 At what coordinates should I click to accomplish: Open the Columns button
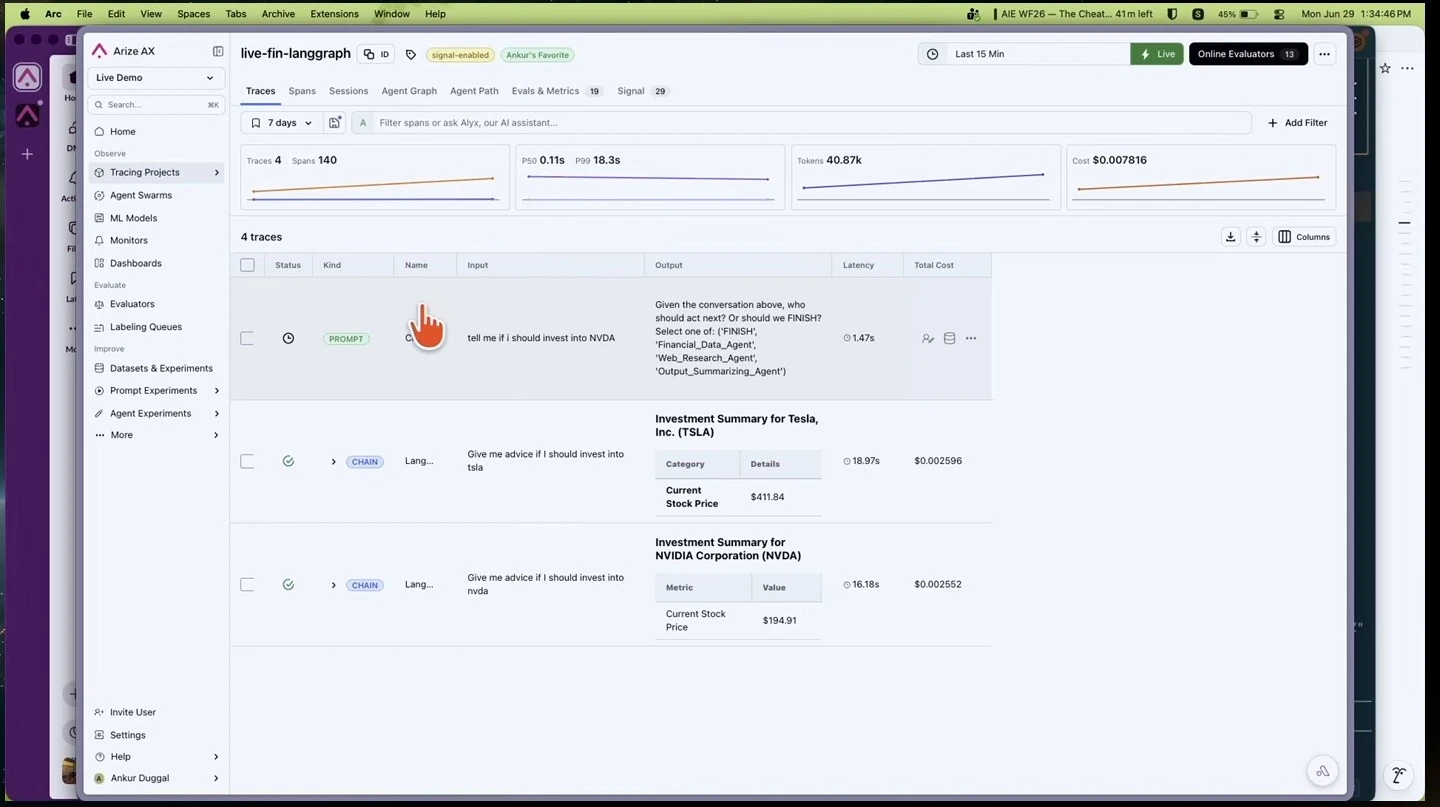1305,237
